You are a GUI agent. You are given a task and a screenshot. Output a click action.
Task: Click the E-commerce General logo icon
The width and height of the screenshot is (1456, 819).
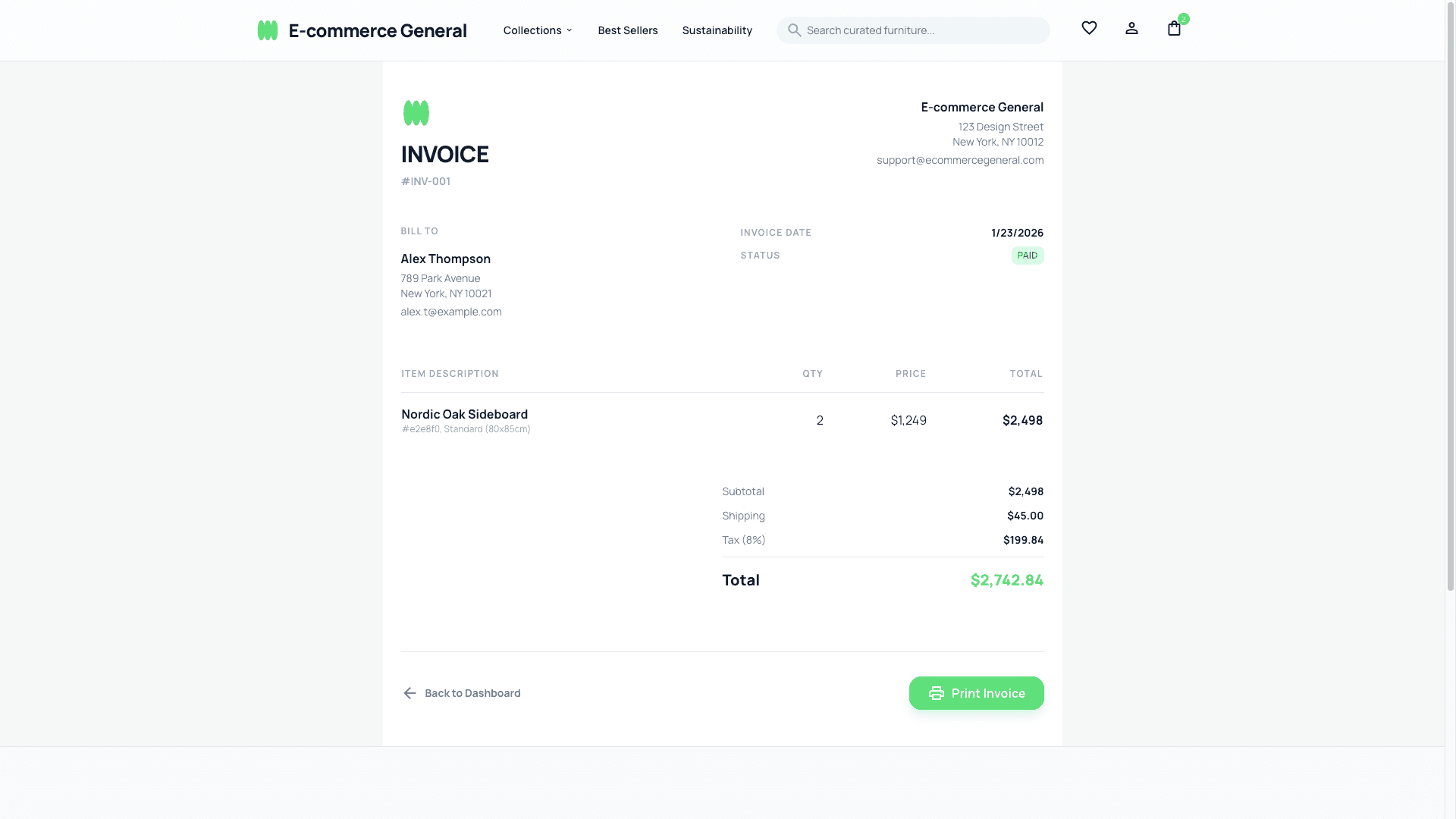click(268, 30)
